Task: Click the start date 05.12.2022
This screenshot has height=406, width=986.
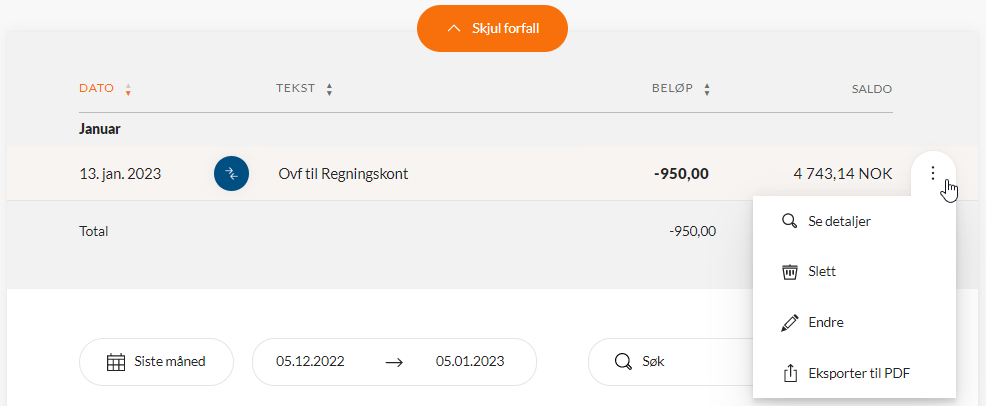Action: tap(311, 362)
